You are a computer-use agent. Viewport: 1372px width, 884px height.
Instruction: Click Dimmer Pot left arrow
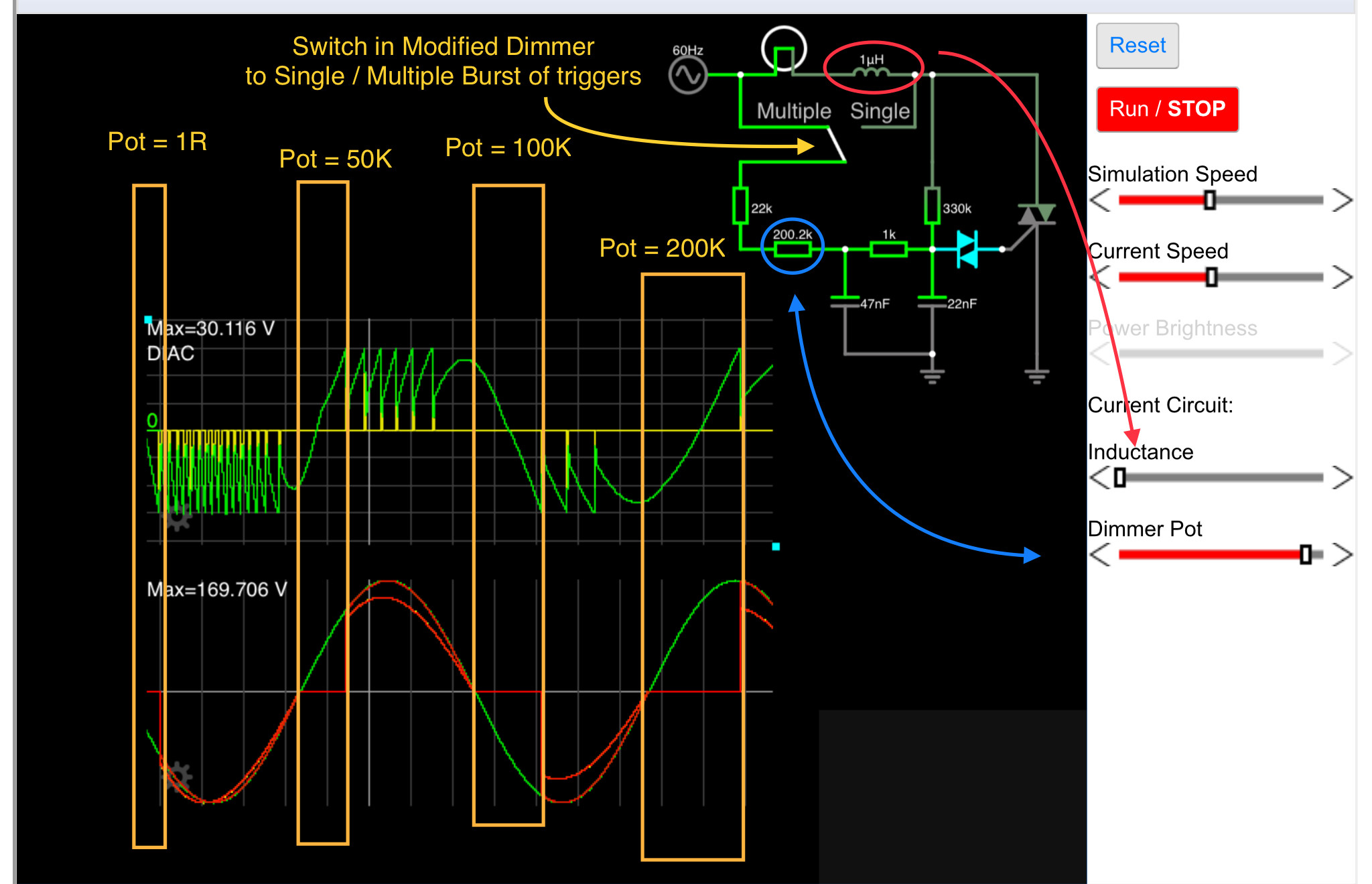[1100, 554]
